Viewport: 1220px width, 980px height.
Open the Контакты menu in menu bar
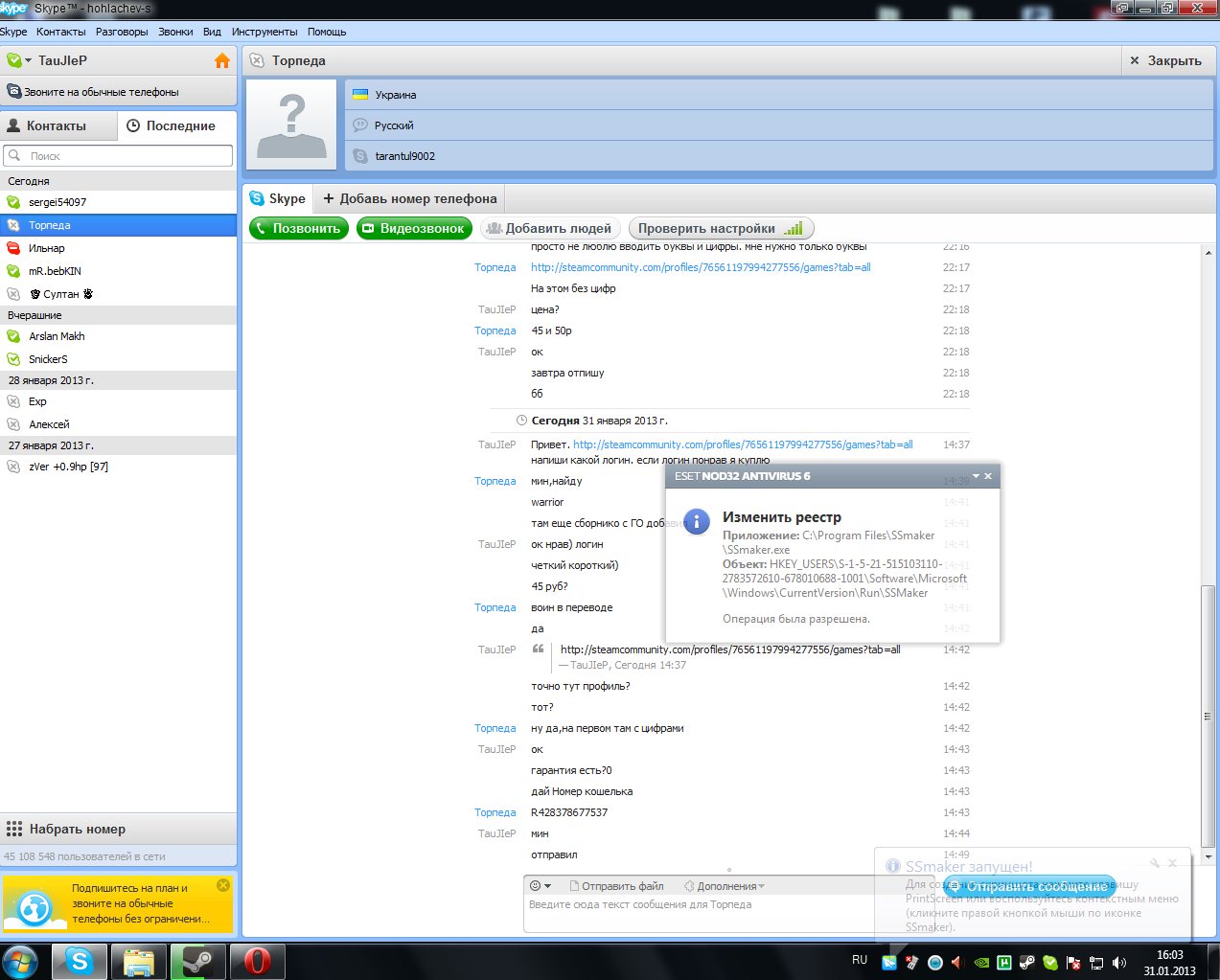point(60,32)
